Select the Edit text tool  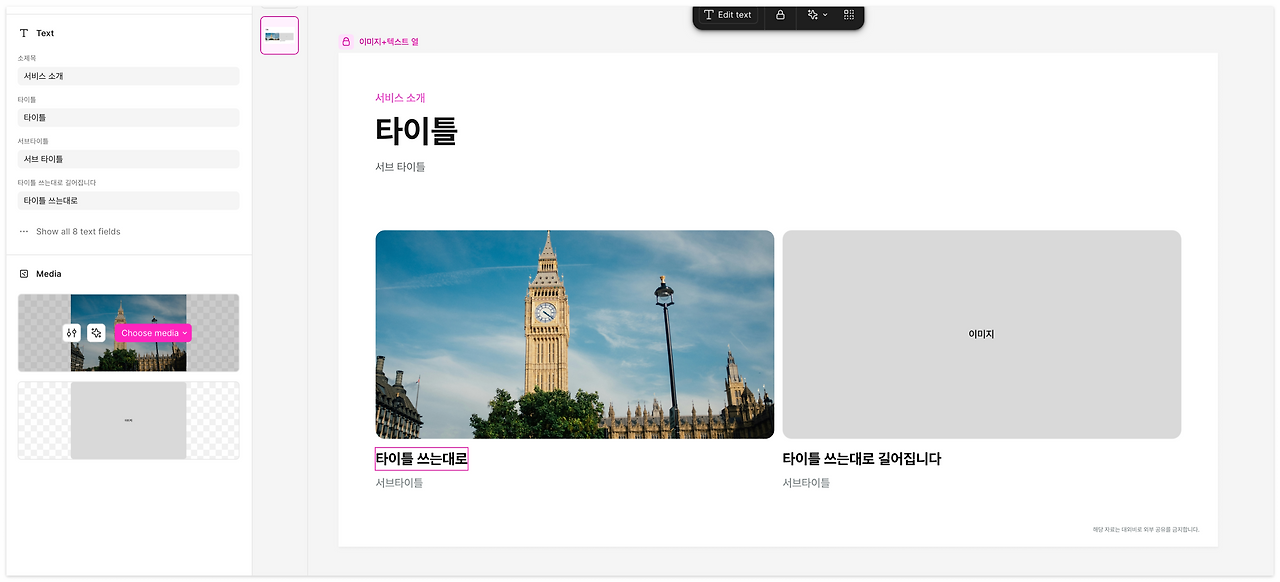click(x=727, y=14)
